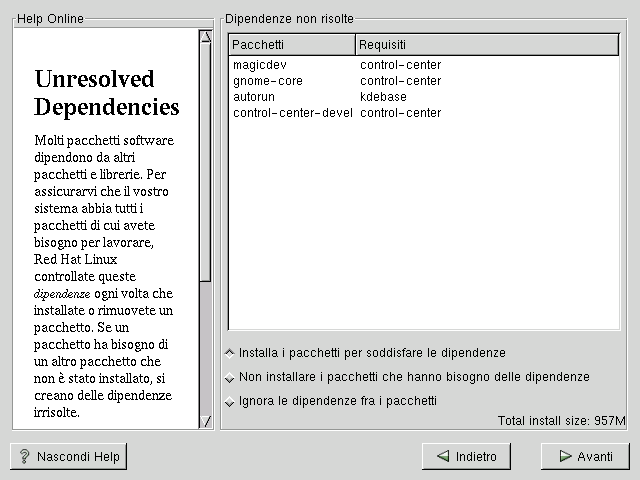Image resolution: width=640 pixels, height=480 pixels.
Task: Click the right arrow icon on Avanti
Action: tap(560, 456)
